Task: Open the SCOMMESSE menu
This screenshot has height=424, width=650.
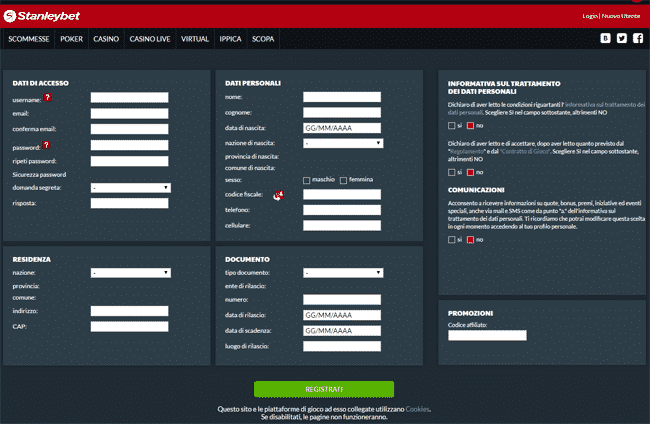Action: pyautogui.click(x=29, y=39)
